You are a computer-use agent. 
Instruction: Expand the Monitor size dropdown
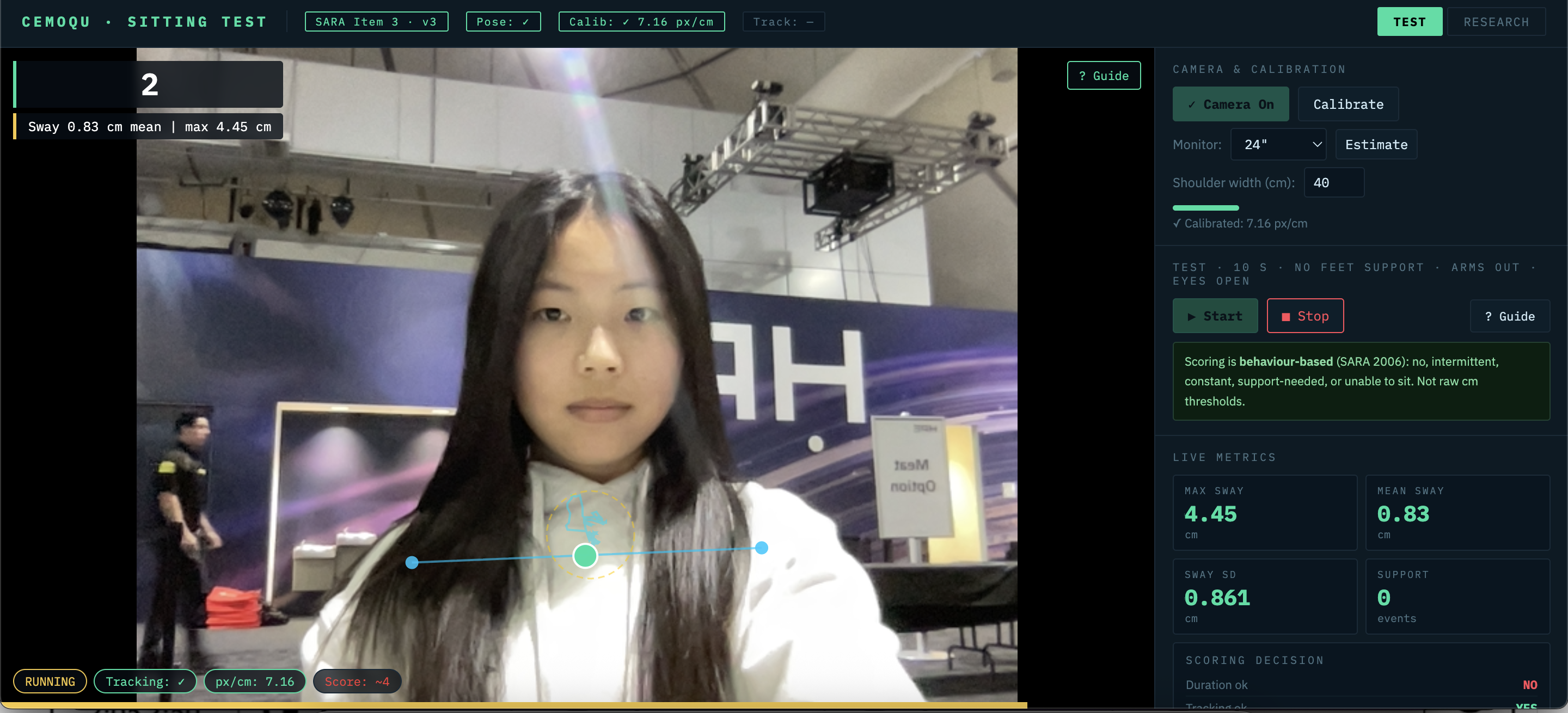tap(1278, 145)
